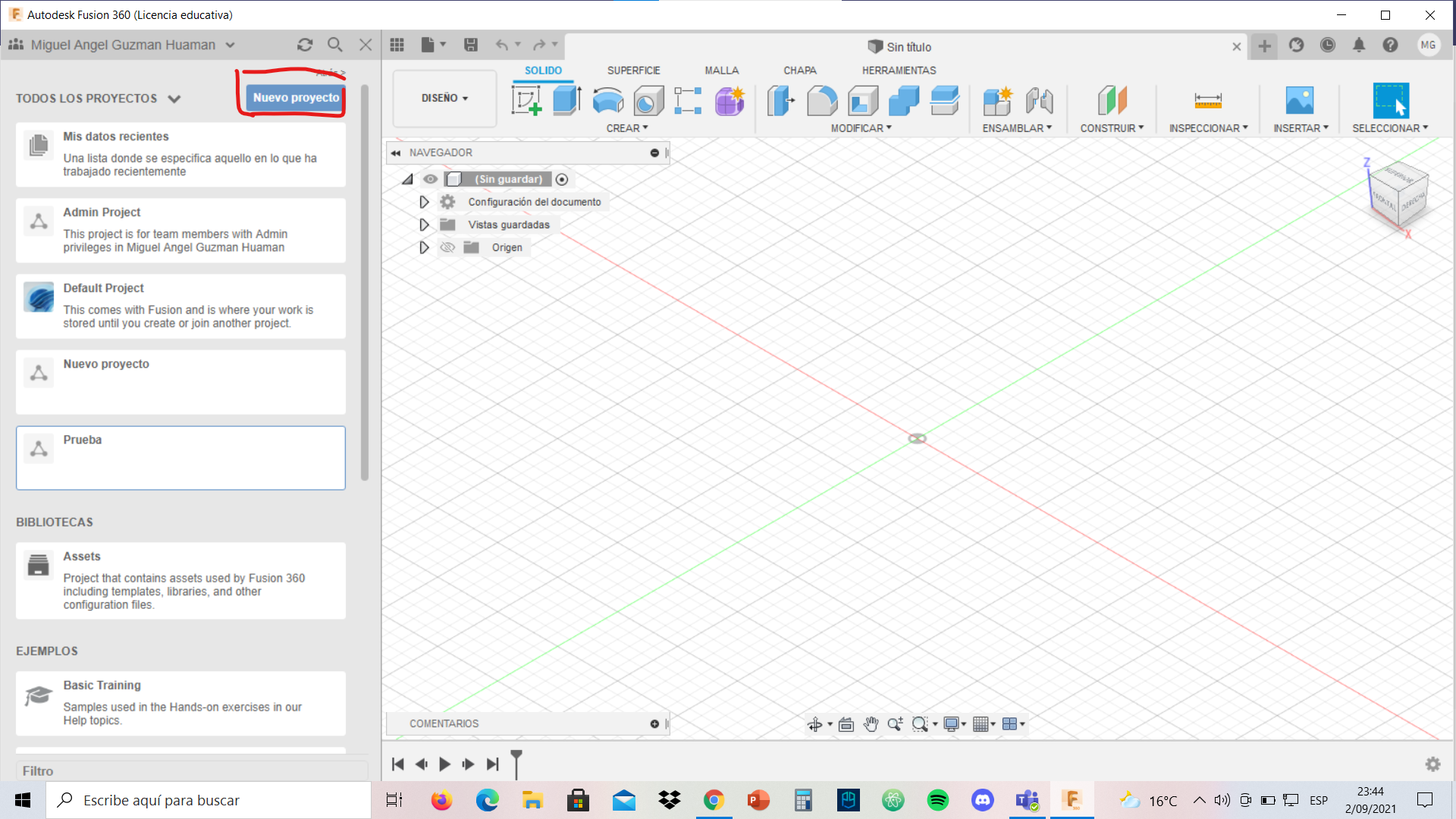Click the timeline marker handle
Image resolution: width=1456 pixels, height=819 pixels.
click(x=516, y=763)
